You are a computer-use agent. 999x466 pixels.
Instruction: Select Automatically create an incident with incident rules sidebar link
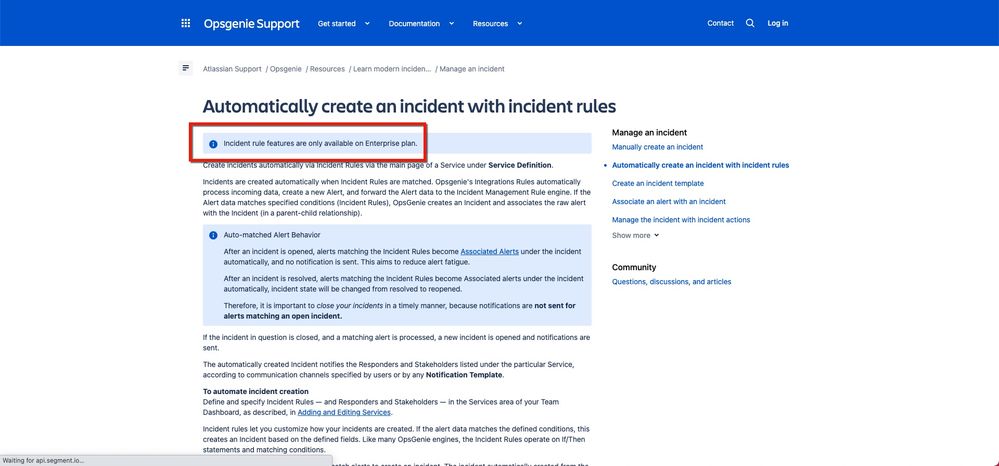tap(700, 165)
